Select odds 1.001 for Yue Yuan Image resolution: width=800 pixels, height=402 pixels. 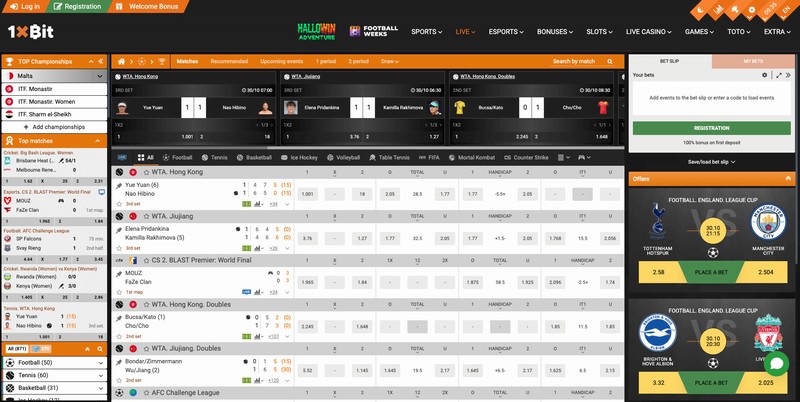point(307,194)
